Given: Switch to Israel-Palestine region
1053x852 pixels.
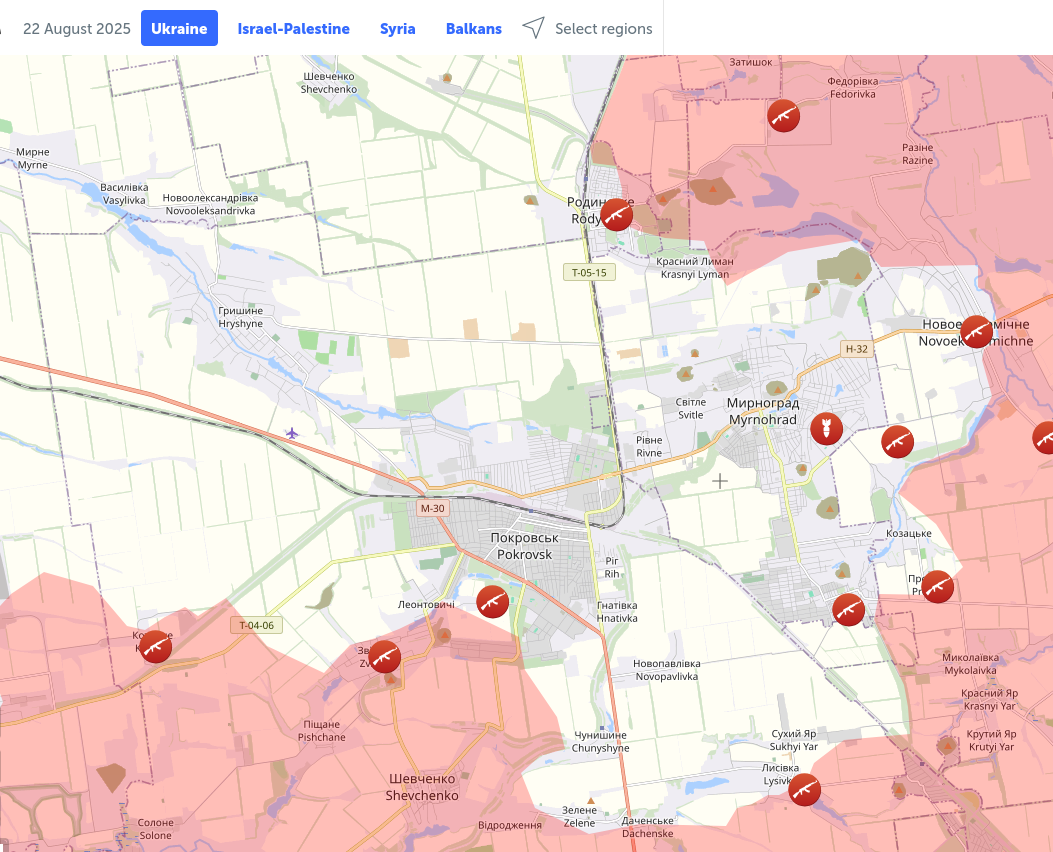Looking at the screenshot, I should 293,29.
